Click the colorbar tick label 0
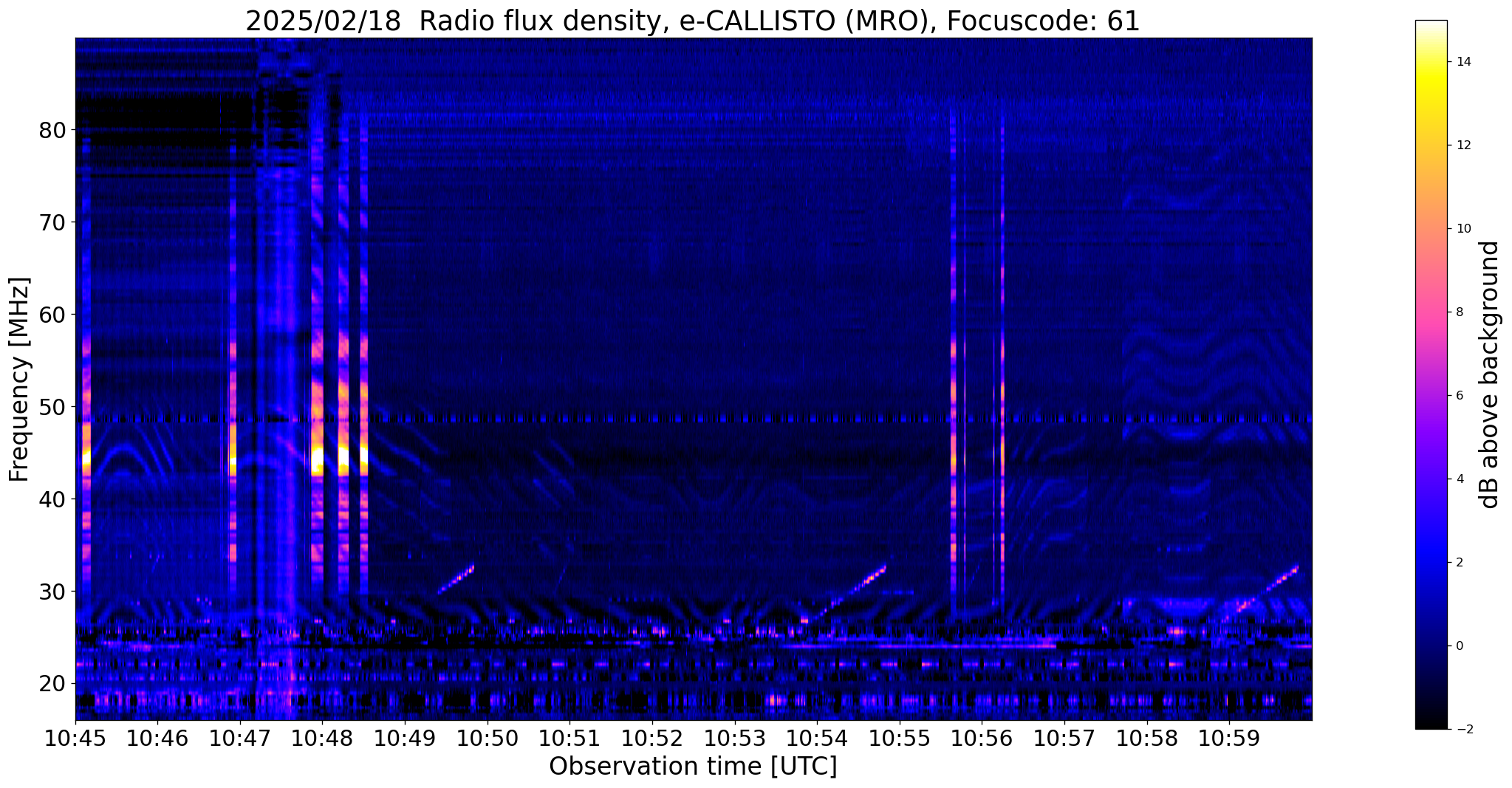The width and height of the screenshot is (1512, 788). [x=1459, y=646]
